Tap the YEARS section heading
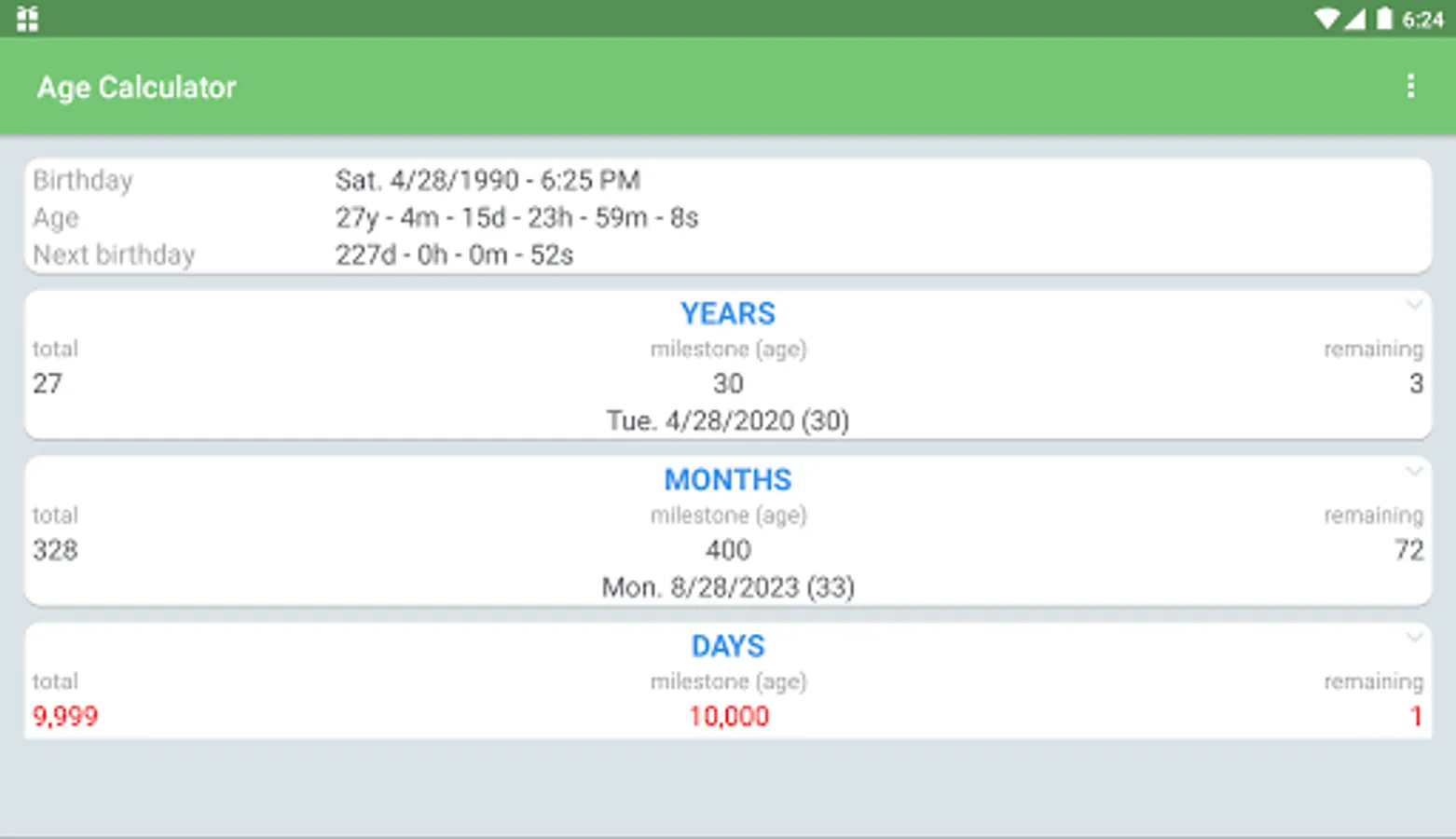Image resolution: width=1456 pixels, height=839 pixels. (727, 314)
